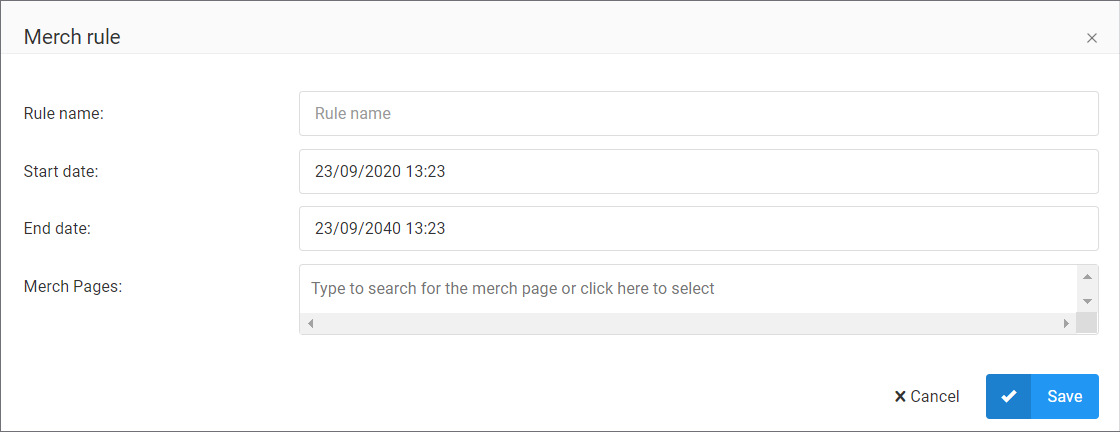Save the merch rule
The height and width of the screenshot is (432, 1120).
(1042, 396)
